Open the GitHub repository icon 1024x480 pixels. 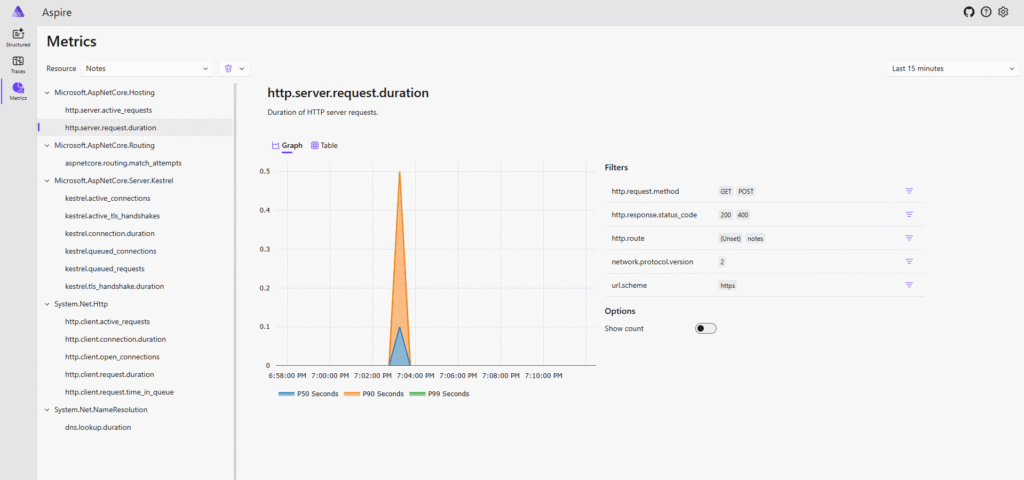[969, 12]
